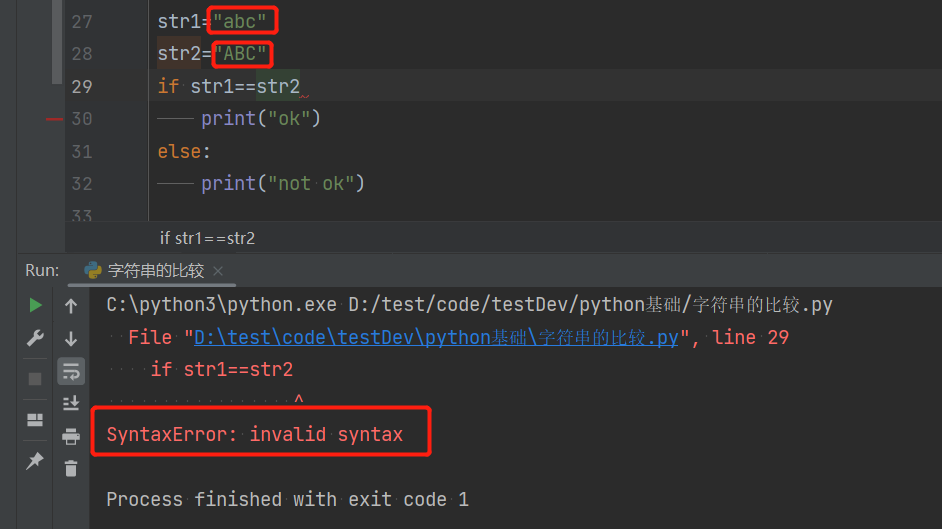Click the gray stop process icon
The image size is (942, 529).
coord(35,379)
